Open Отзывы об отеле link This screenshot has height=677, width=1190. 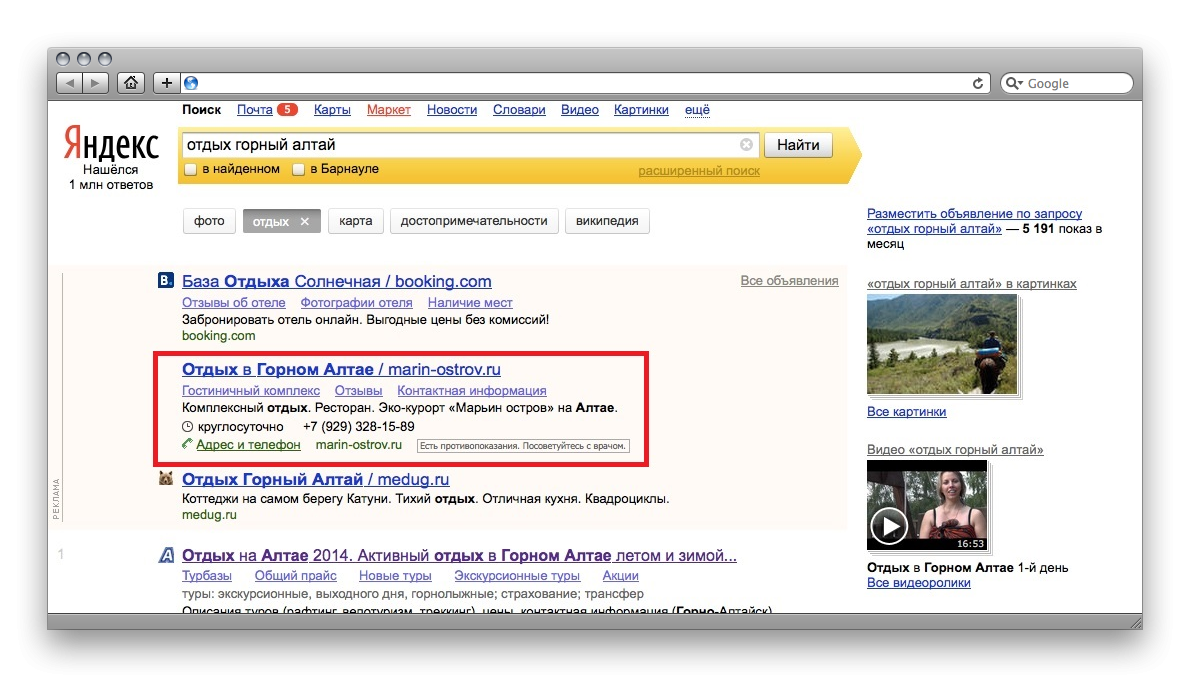point(234,302)
